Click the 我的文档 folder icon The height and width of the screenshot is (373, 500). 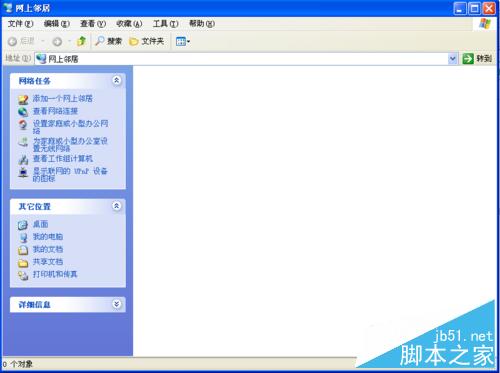23,250
